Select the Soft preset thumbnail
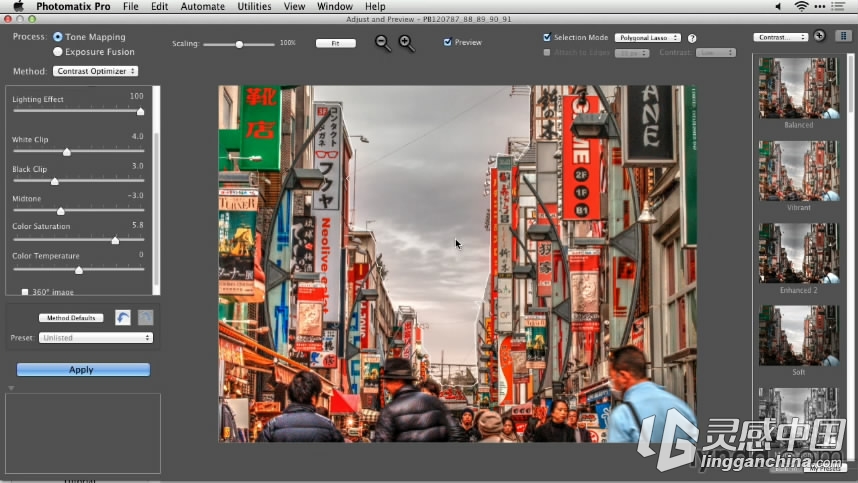 798,335
